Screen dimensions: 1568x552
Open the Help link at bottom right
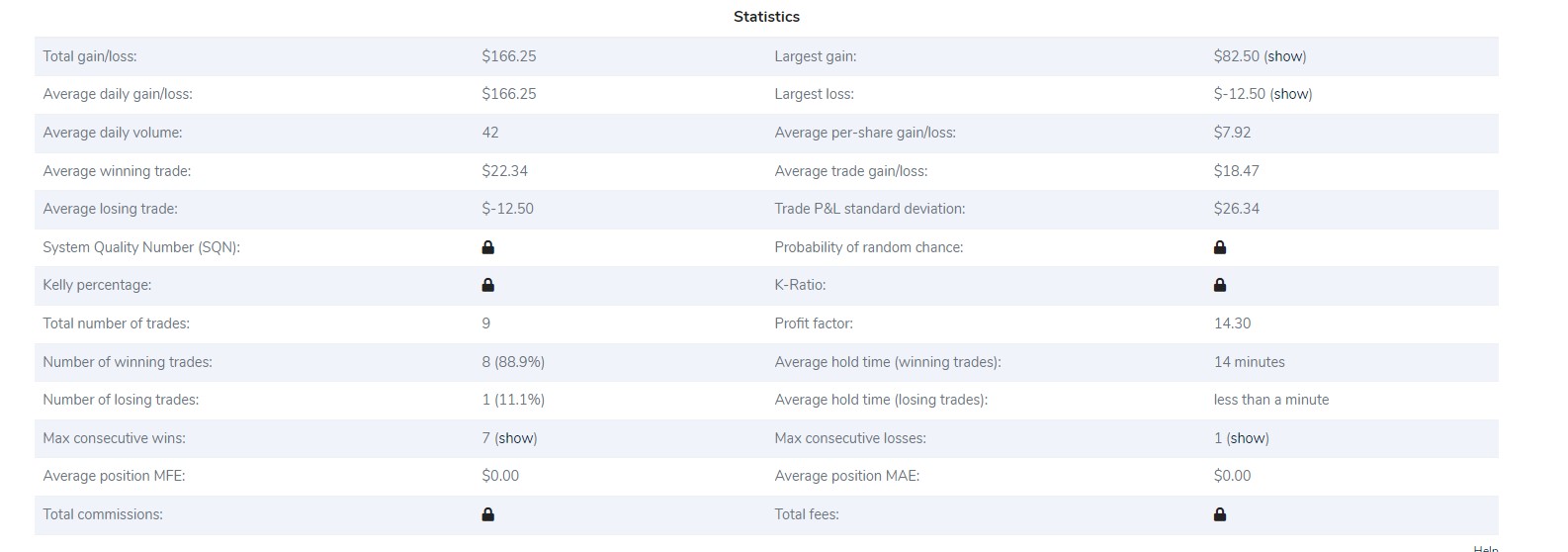[x=1486, y=548]
